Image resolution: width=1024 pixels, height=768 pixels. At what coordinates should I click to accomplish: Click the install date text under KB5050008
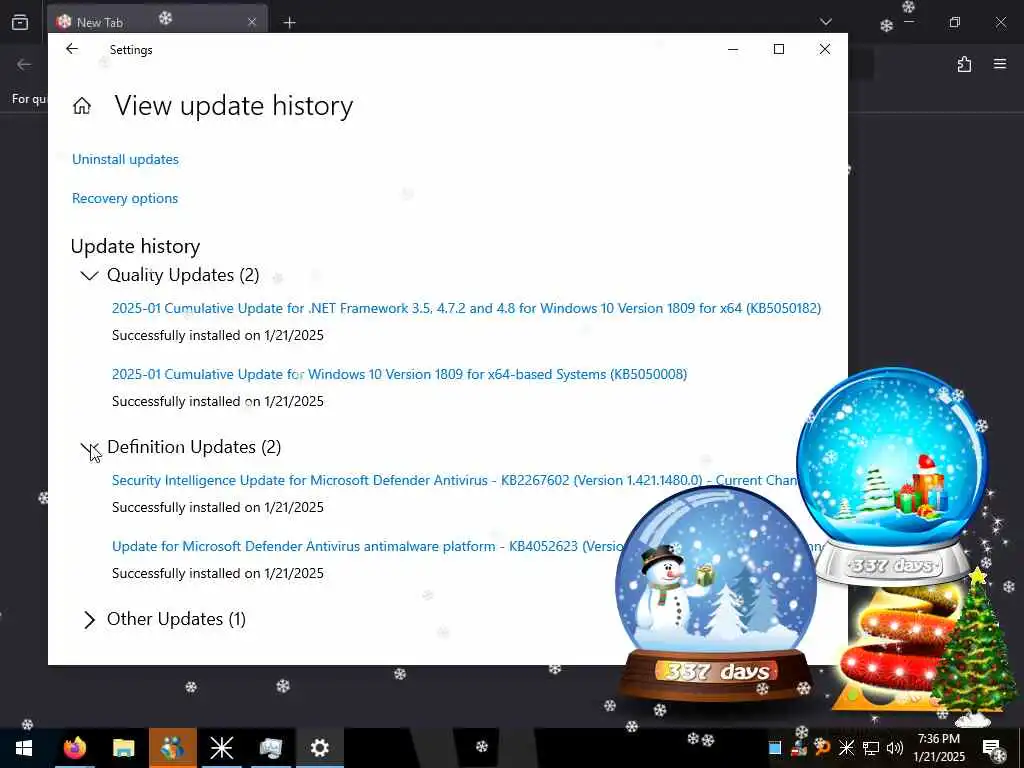(217, 401)
